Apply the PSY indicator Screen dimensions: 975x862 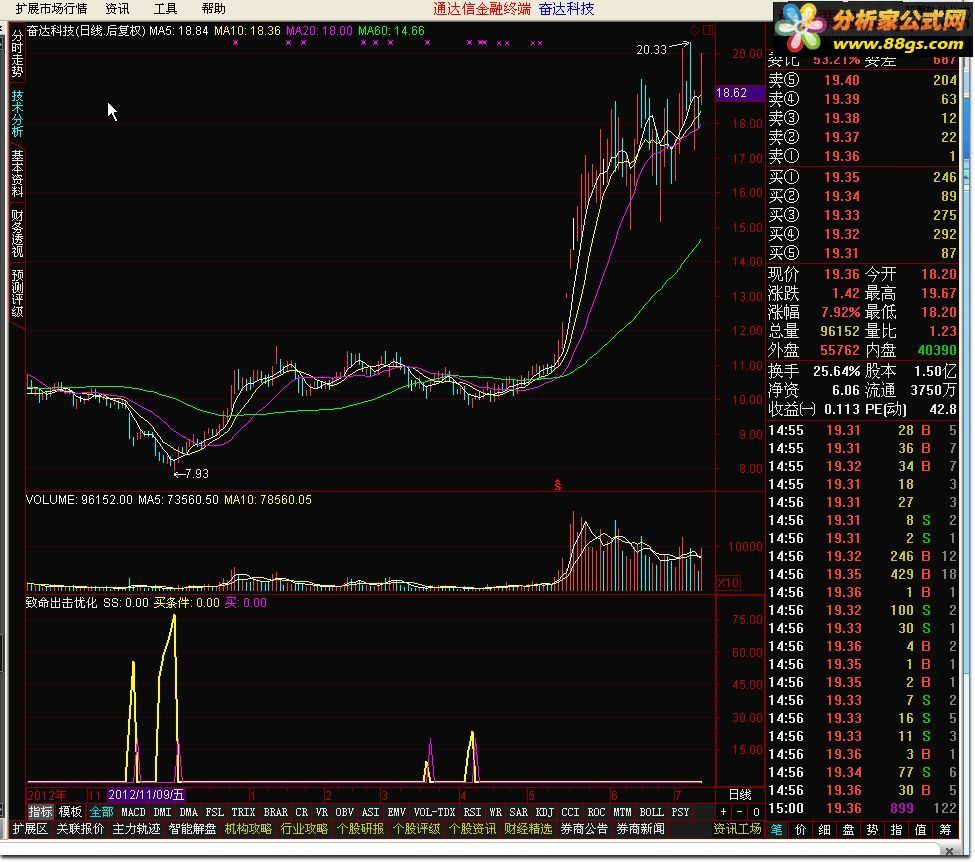(680, 812)
